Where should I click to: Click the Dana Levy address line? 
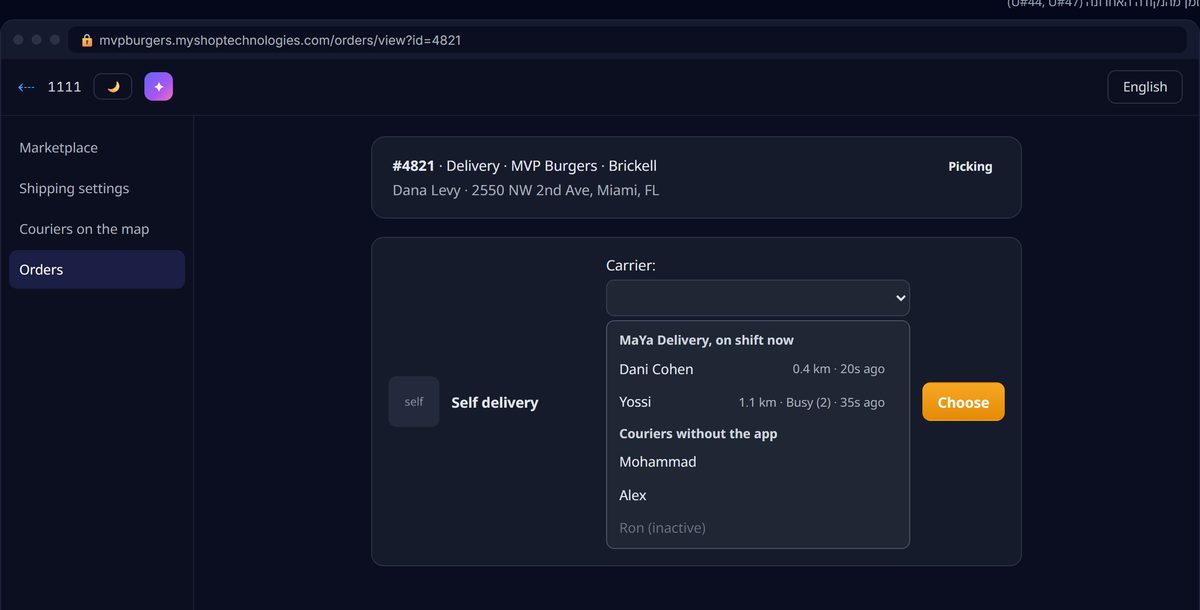(526, 190)
